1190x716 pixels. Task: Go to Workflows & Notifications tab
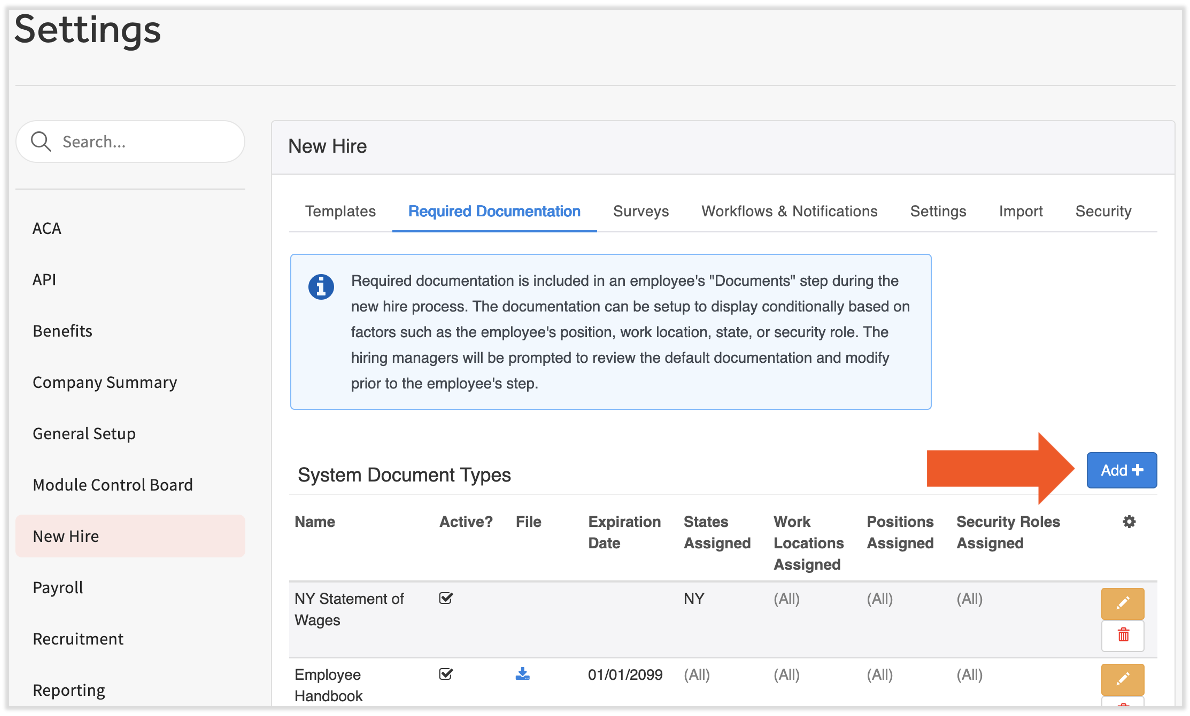pyautogui.click(x=789, y=211)
